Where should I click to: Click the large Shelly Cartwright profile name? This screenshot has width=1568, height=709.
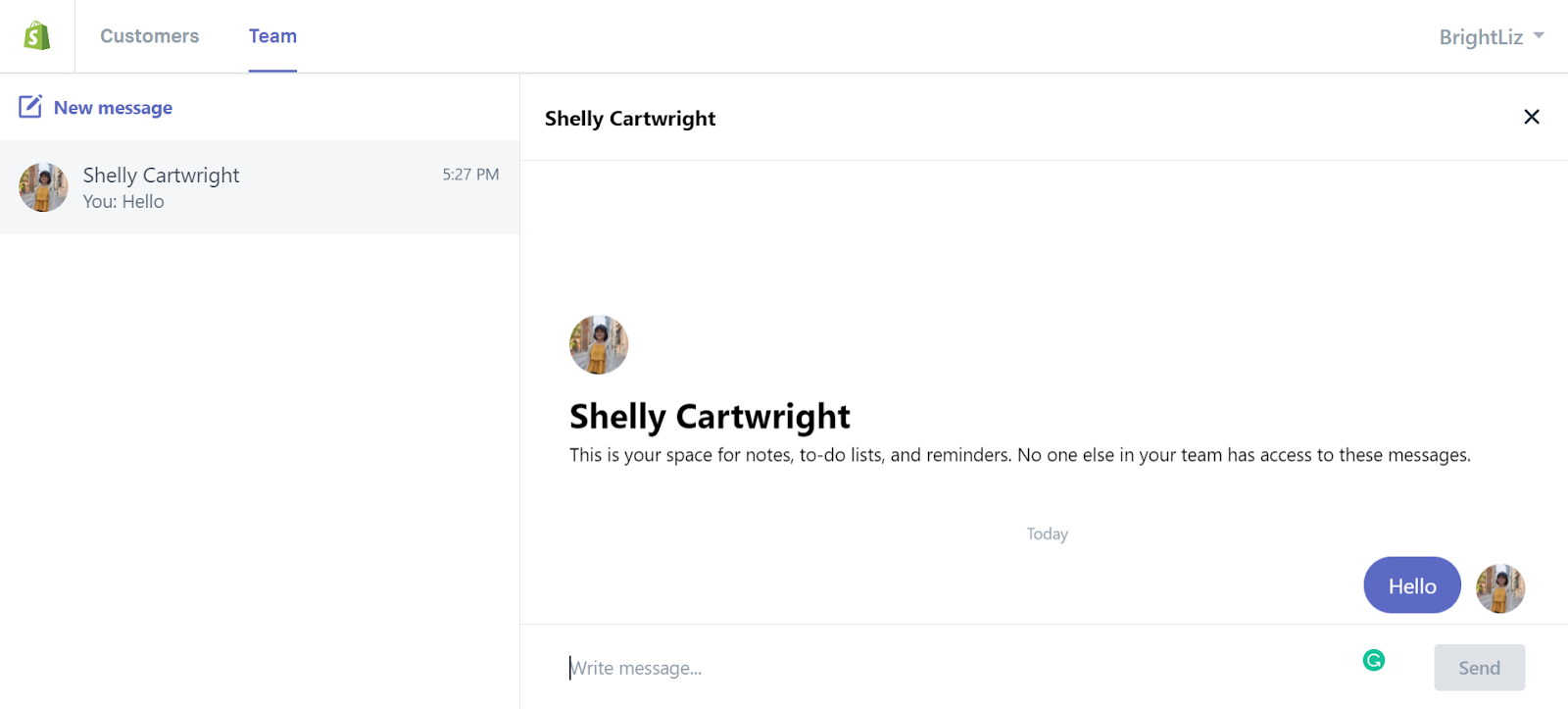click(710, 417)
